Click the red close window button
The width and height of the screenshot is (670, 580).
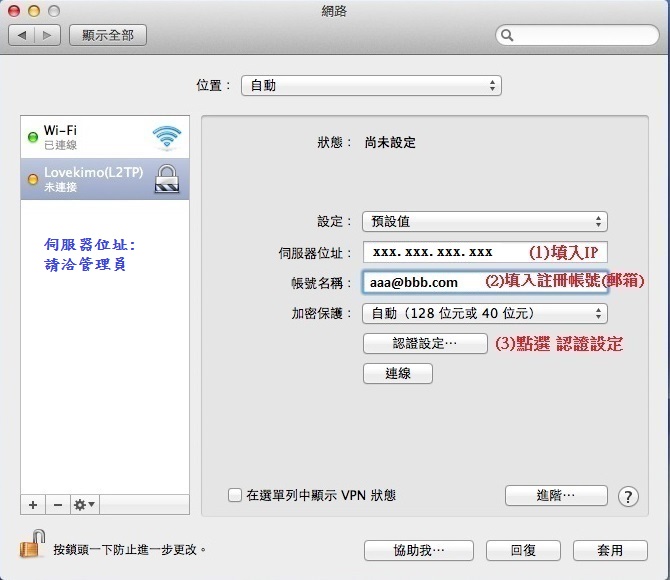pyautogui.click(x=14, y=11)
